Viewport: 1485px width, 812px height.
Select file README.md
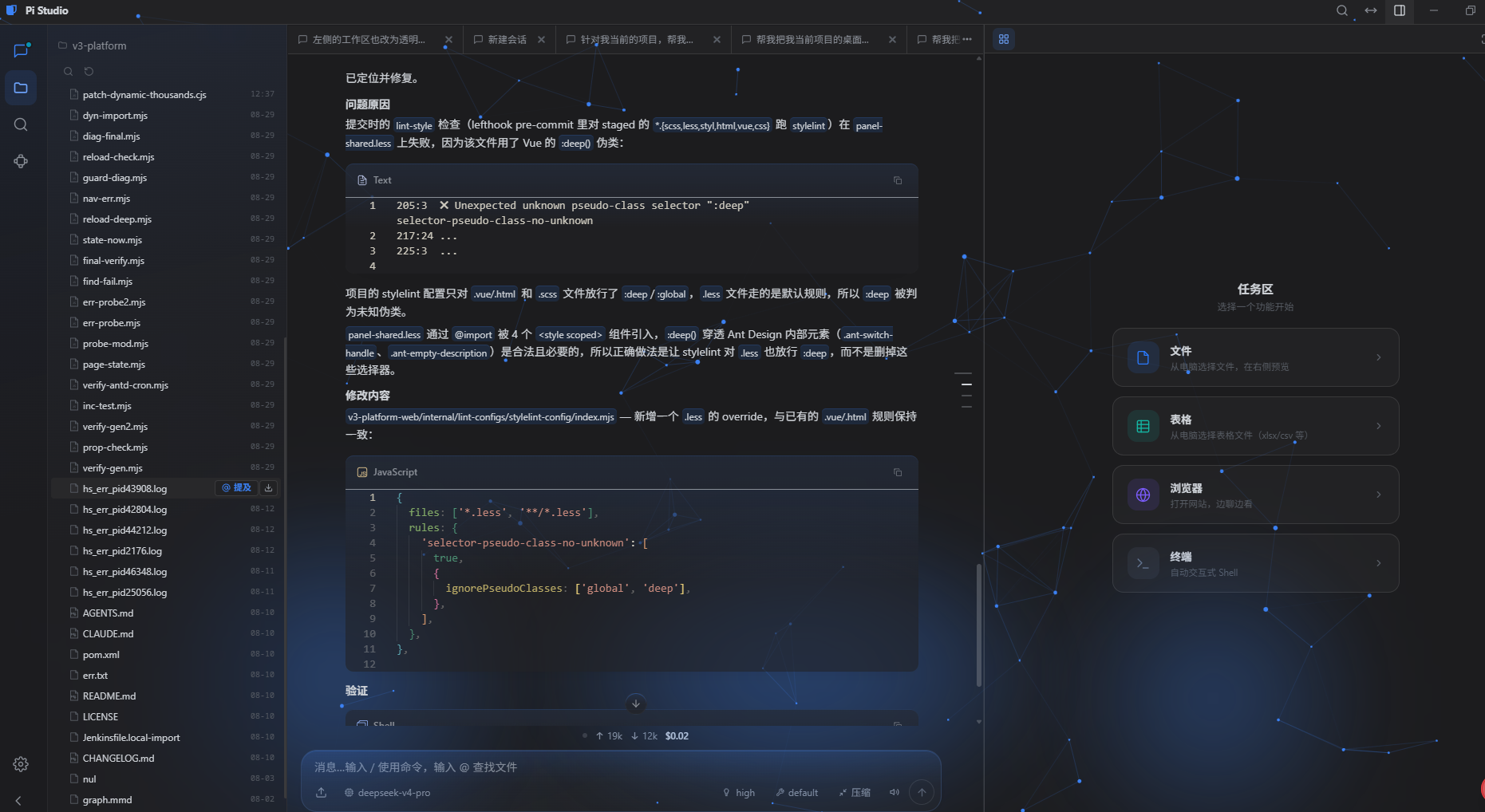(x=164, y=696)
